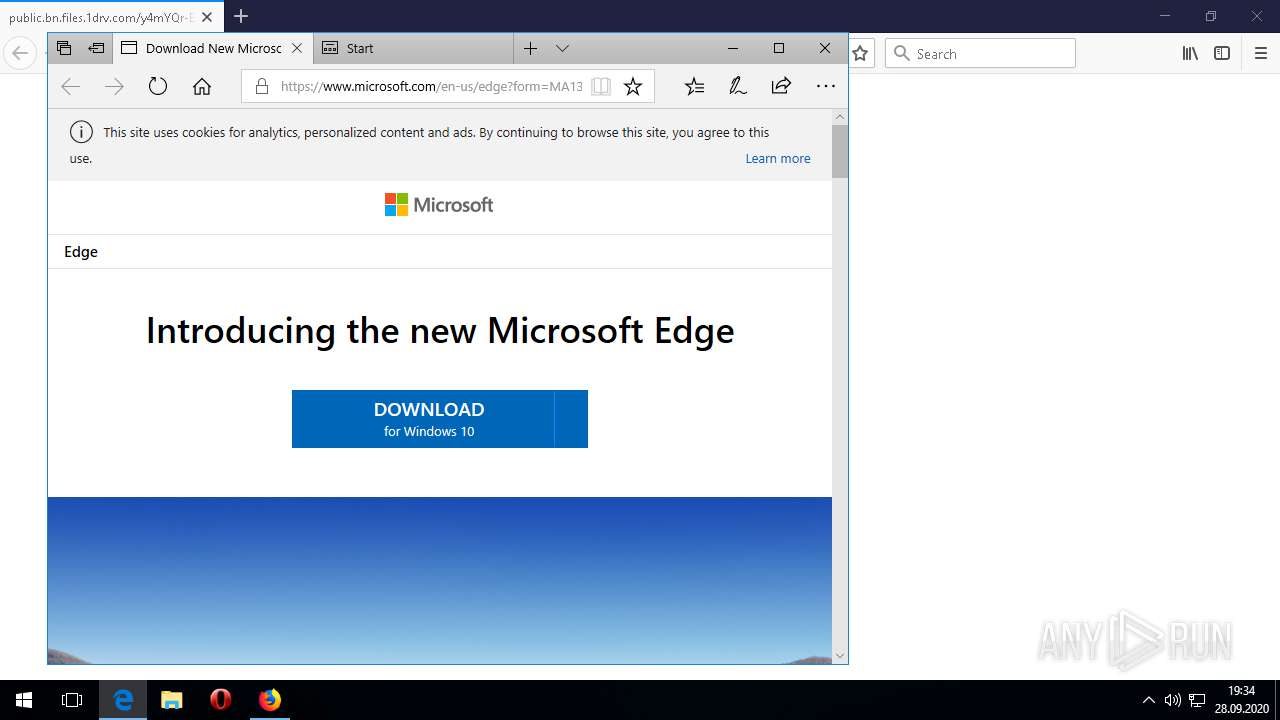1280x720 pixels.
Task: Click the Firefox Search box
Action: 980,54
